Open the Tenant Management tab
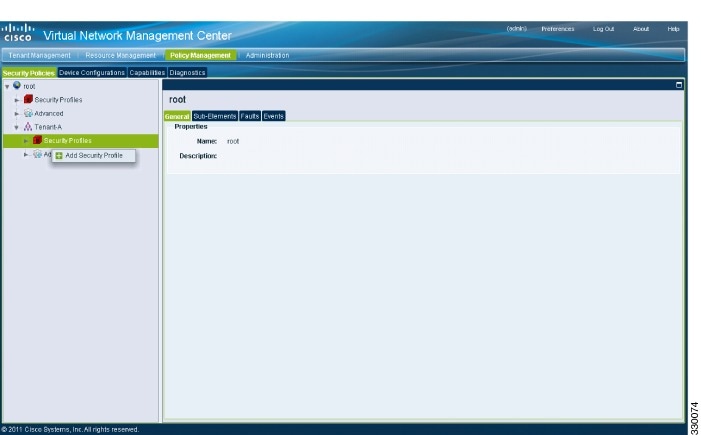 (x=39, y=55)
